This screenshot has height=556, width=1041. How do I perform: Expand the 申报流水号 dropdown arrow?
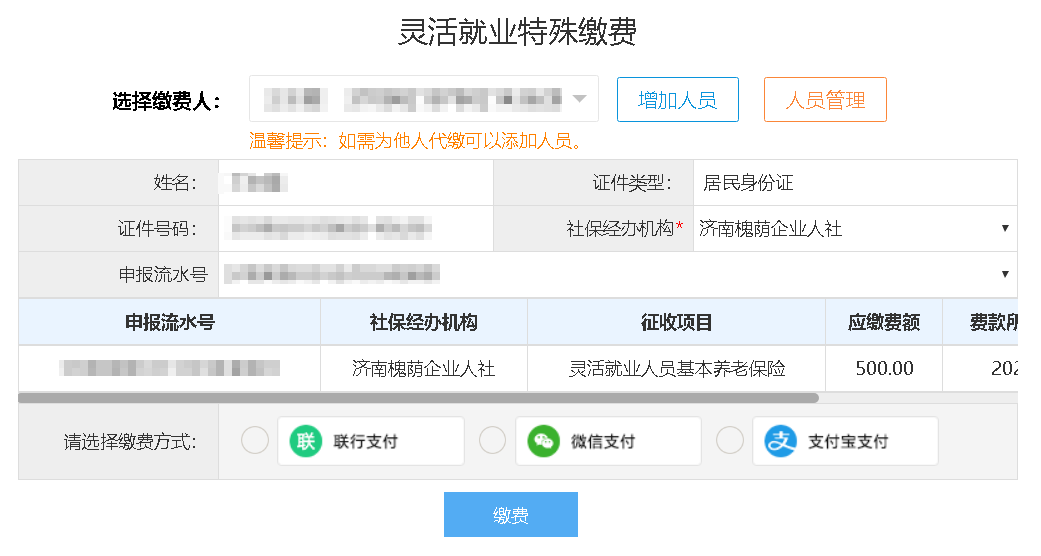click(1005, 274)
